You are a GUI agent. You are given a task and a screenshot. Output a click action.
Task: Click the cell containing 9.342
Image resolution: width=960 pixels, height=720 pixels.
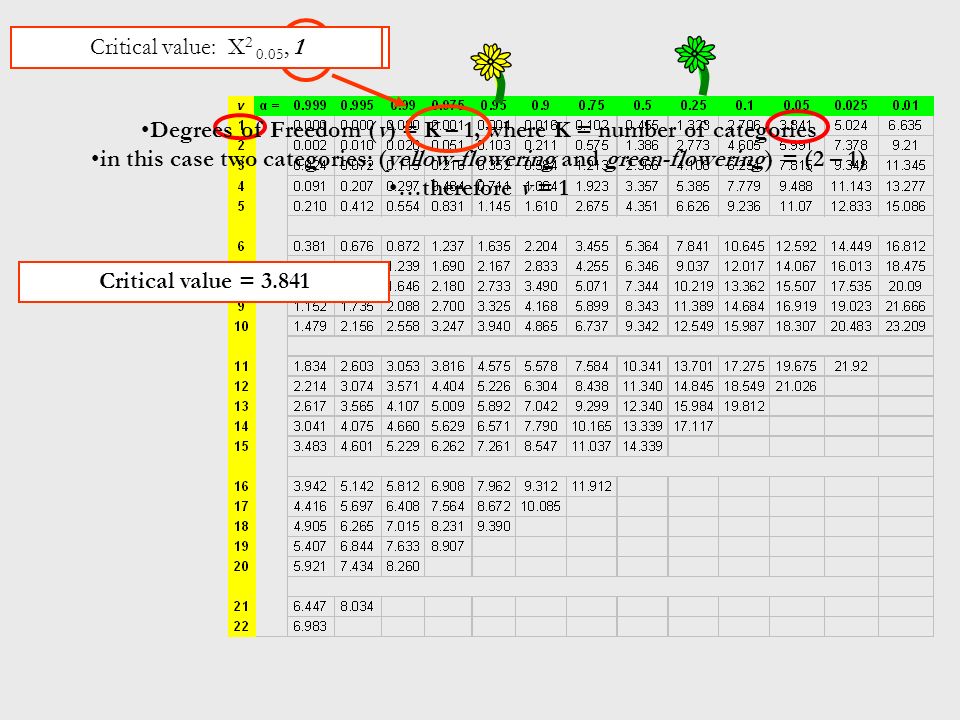coord(642,326)
